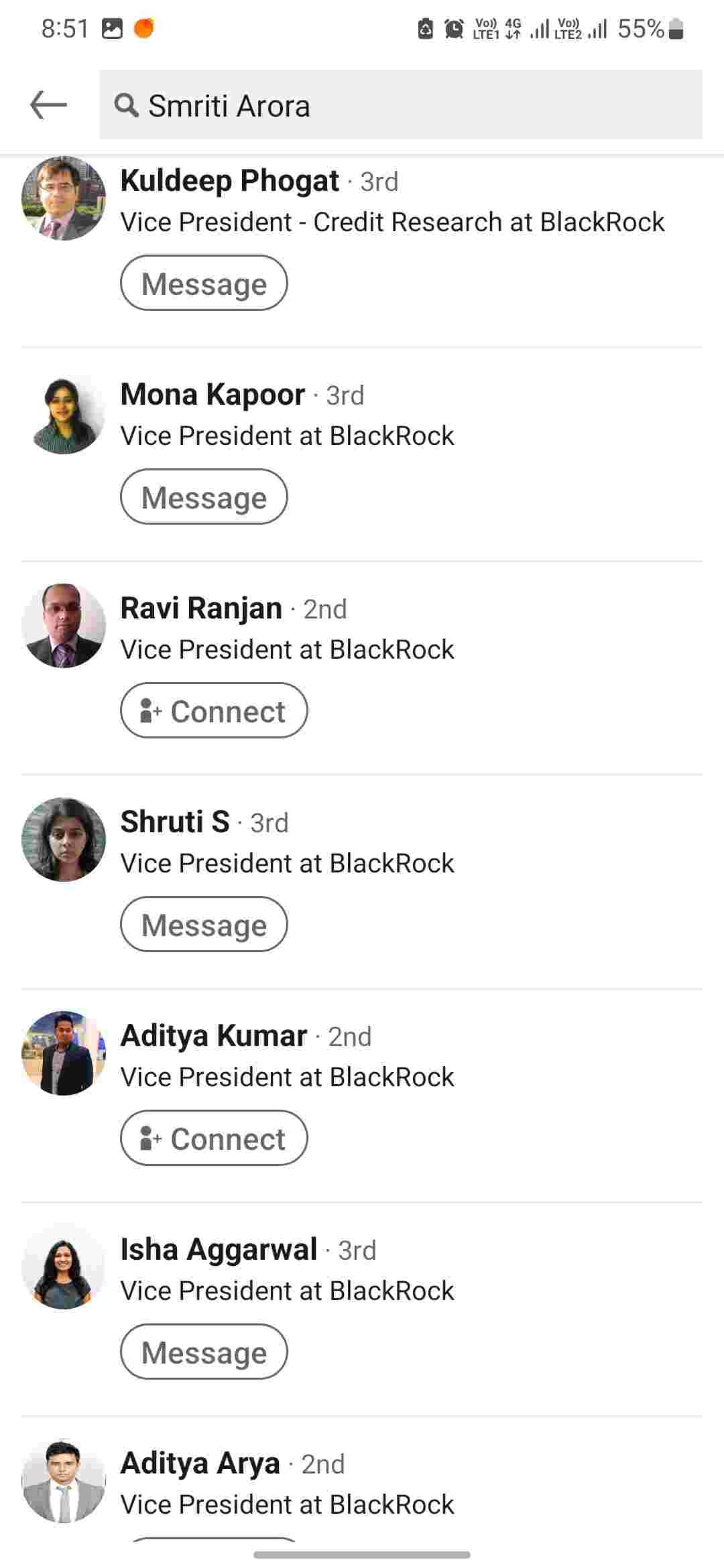Tap the alarm icon in status bar

click(x=454, y=29)
